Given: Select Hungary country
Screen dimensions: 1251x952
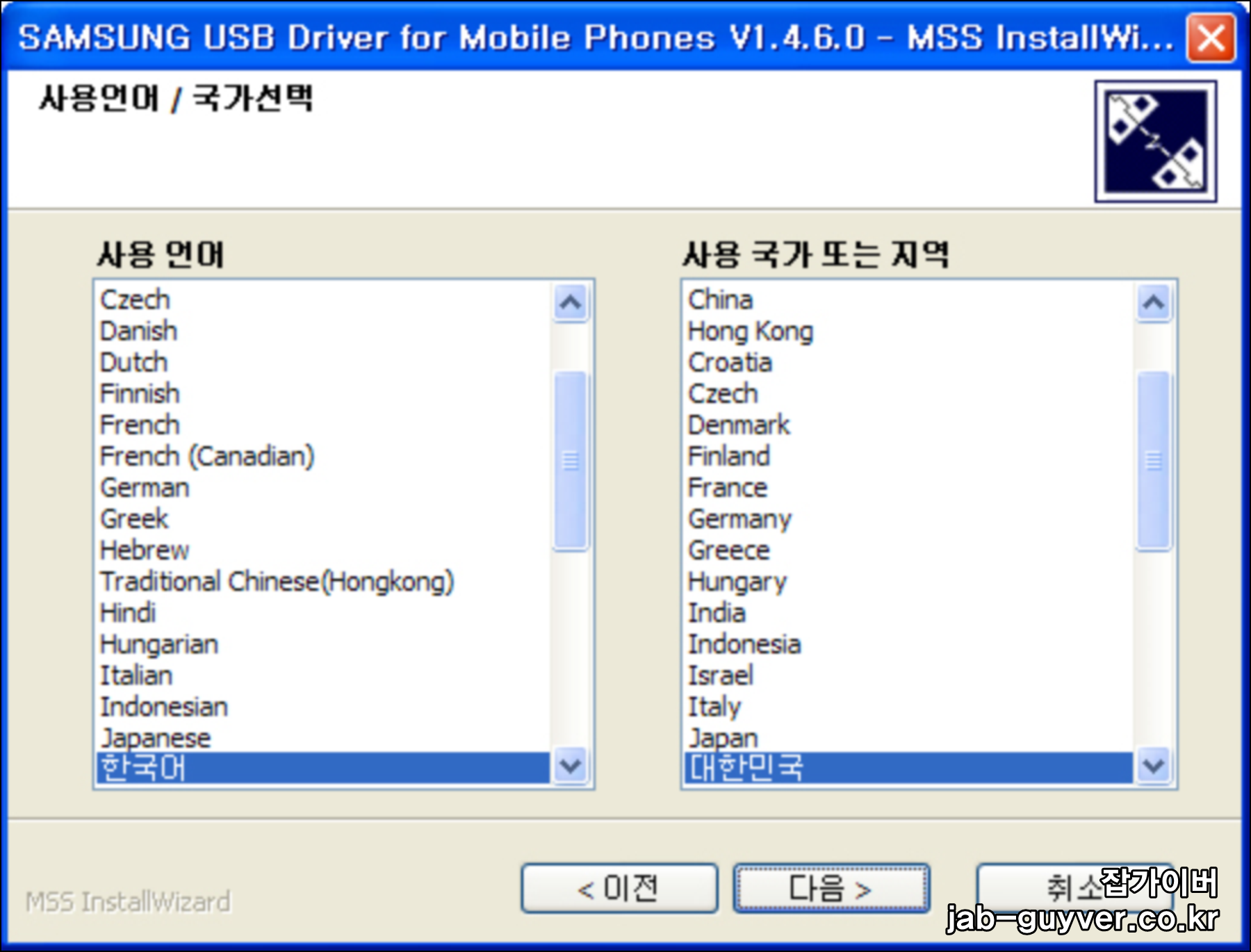Looking at the screenshot, I should click(x=909, y=581).
